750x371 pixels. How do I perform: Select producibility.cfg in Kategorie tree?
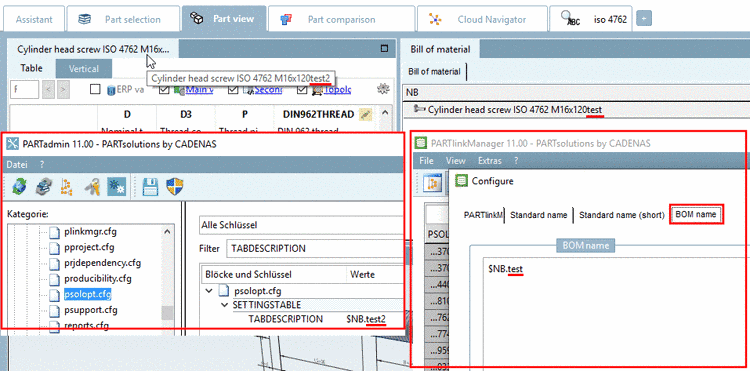tap(98, 278)
